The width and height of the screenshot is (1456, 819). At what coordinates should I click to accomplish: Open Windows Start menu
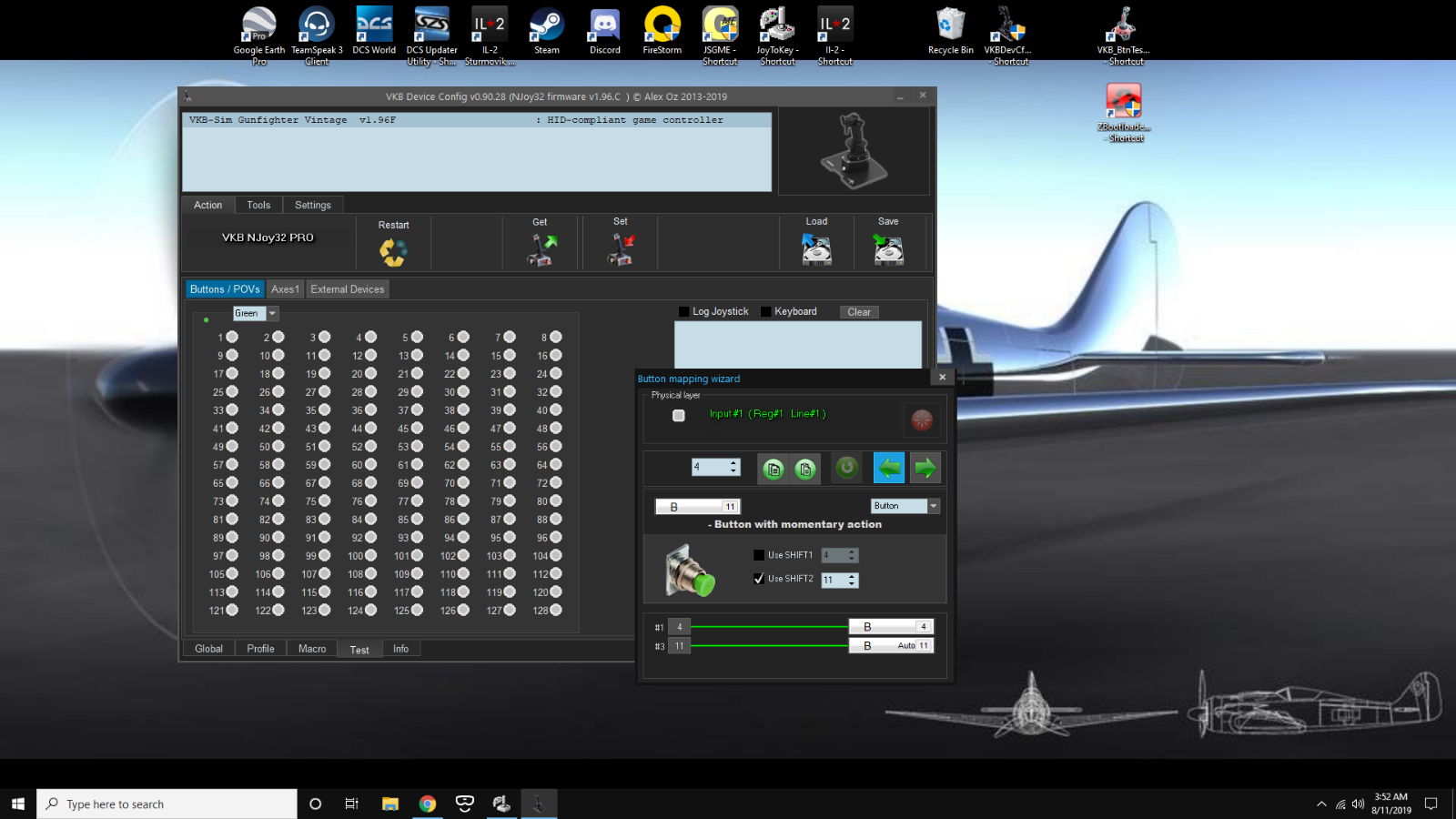(18, 804)
